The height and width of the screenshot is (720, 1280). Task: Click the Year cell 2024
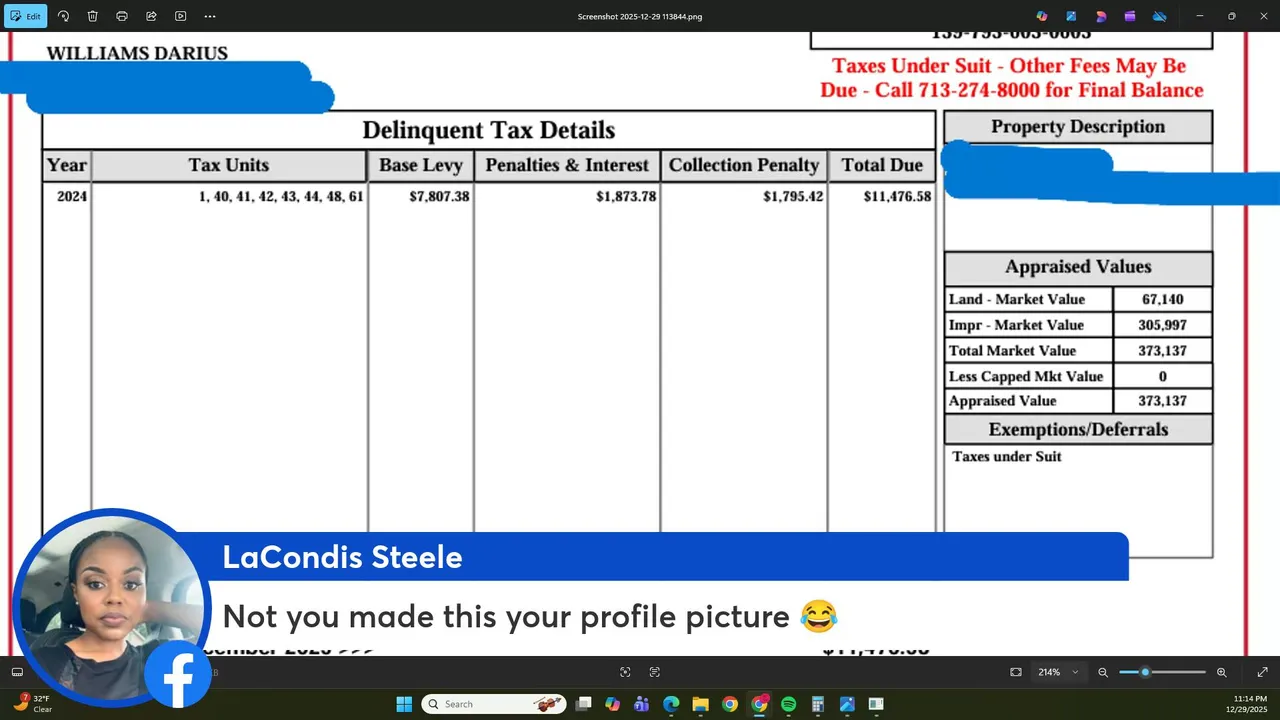[x=72, y=197]
